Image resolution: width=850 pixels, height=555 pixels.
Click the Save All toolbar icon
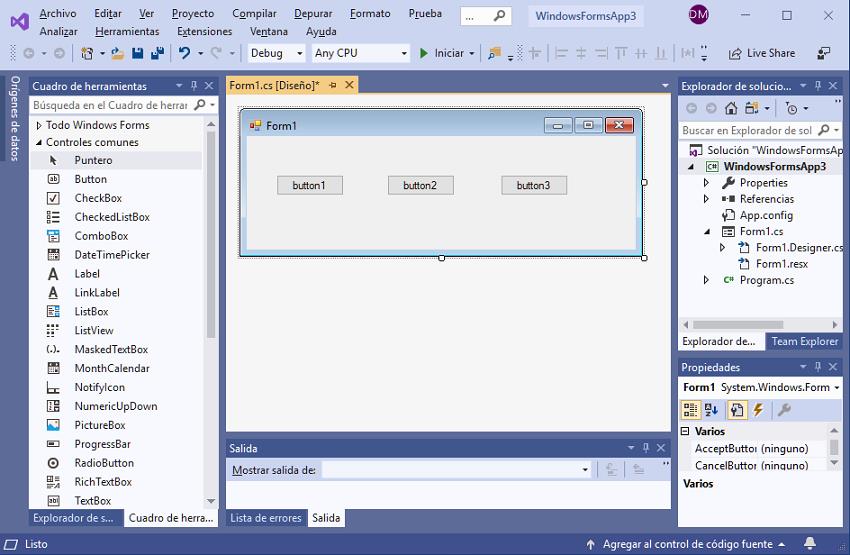[x=157, y=53]
